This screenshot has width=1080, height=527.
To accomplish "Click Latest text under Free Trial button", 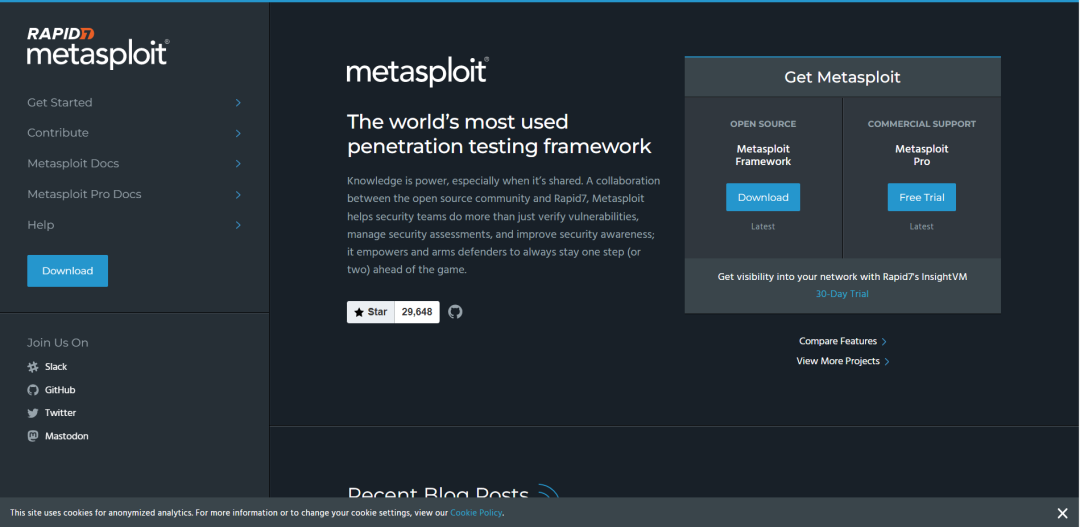I will click(922, 227).
